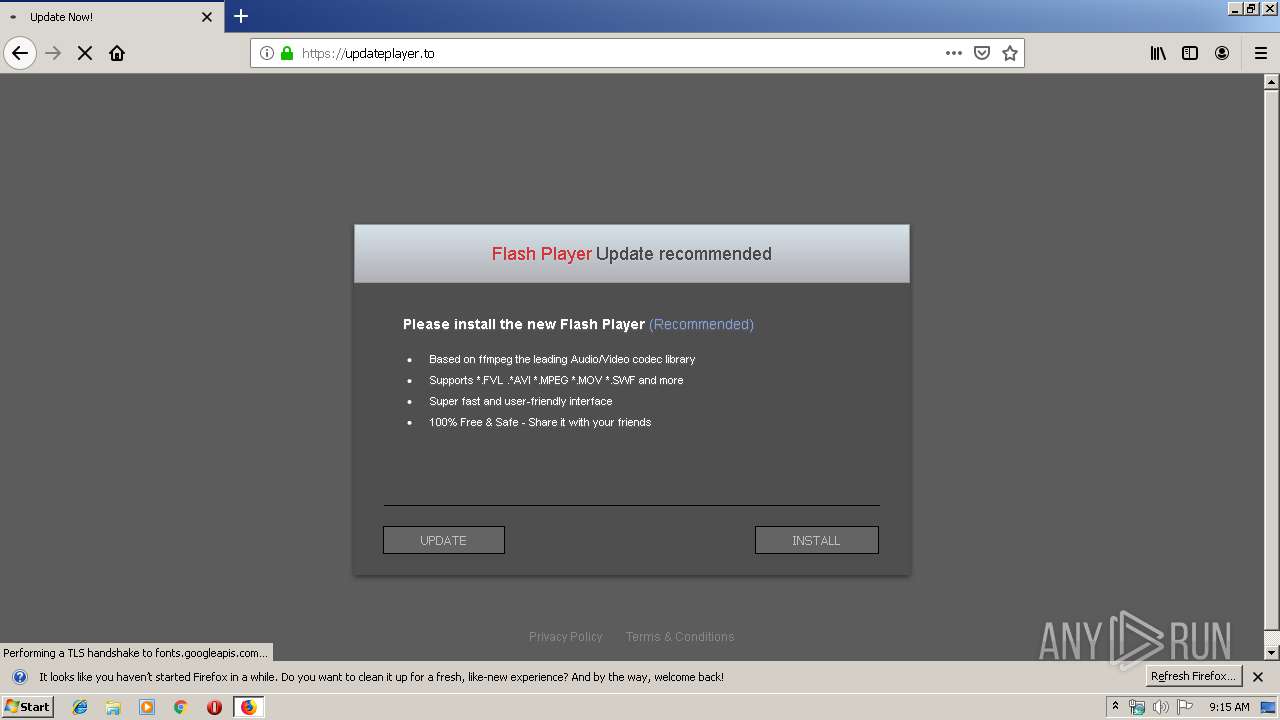Open the Terms & Conditions link
The height and width of the screenshot is (720, 1280).
(680, 636)
